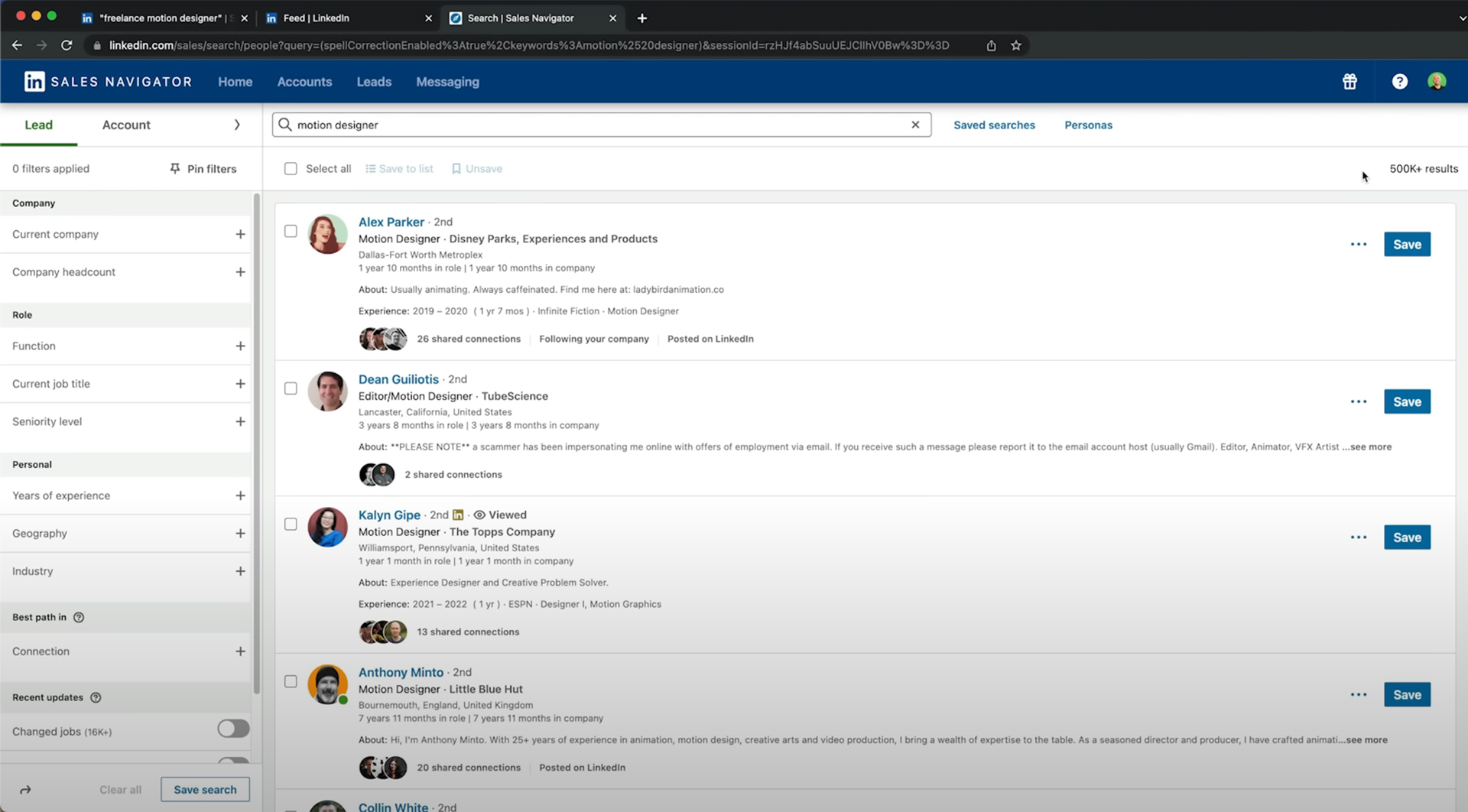
Task: Go back with the browser back arrow
Action: coord(17,45)
